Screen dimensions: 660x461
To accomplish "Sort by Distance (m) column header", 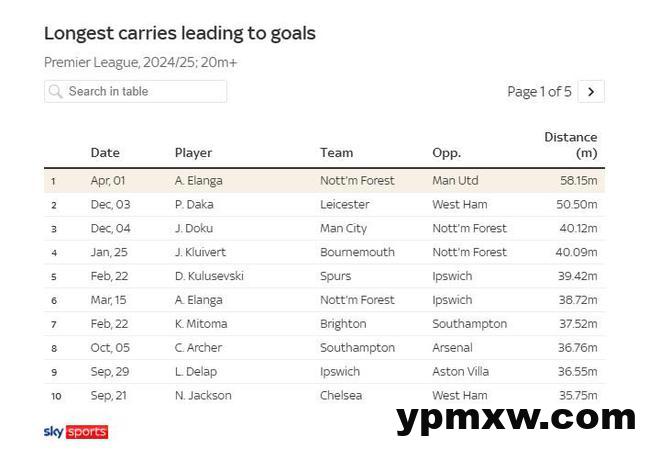I will pyautogui.click(x=570, y=145).
